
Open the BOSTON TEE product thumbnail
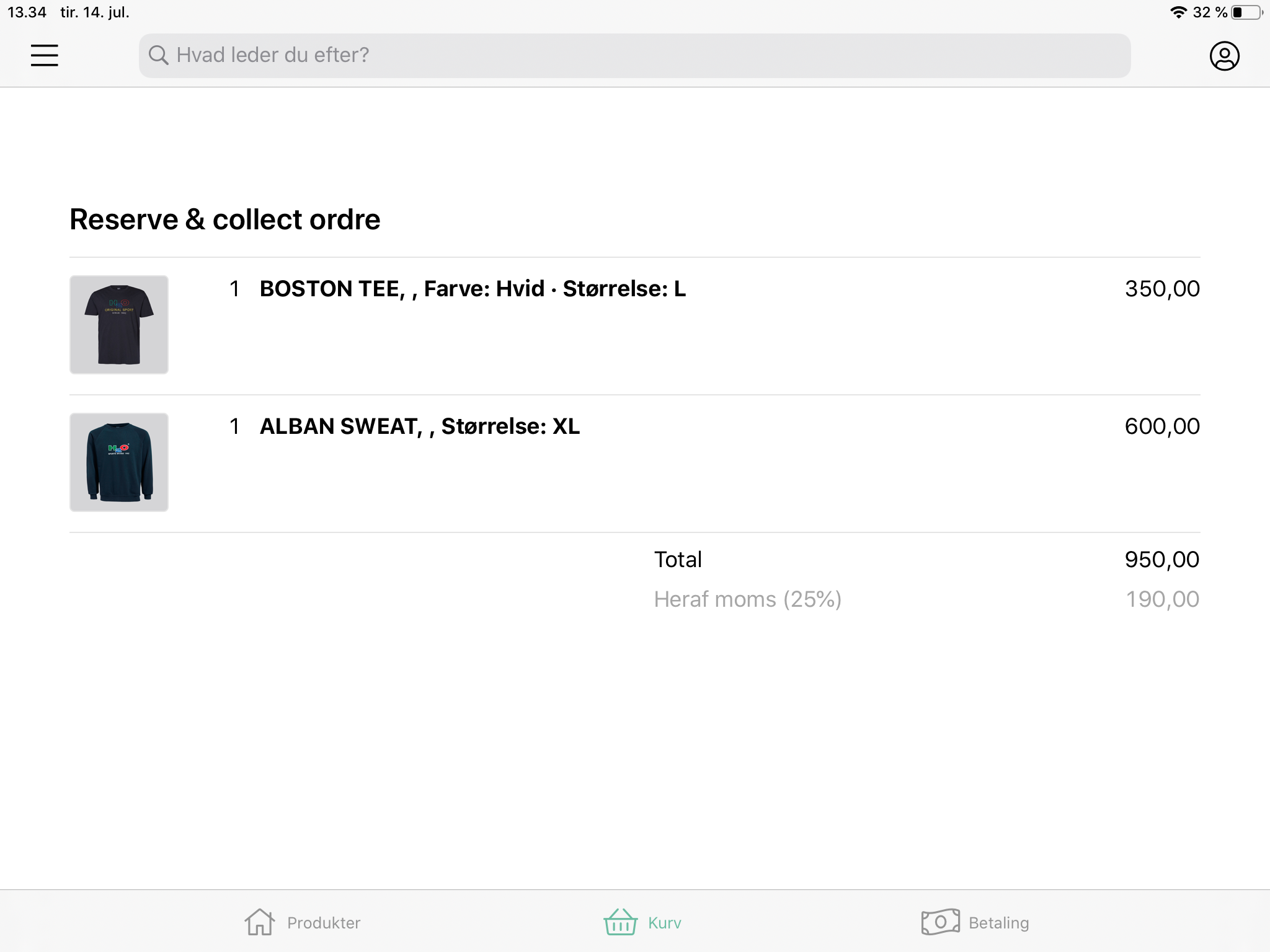coord(119,325)
